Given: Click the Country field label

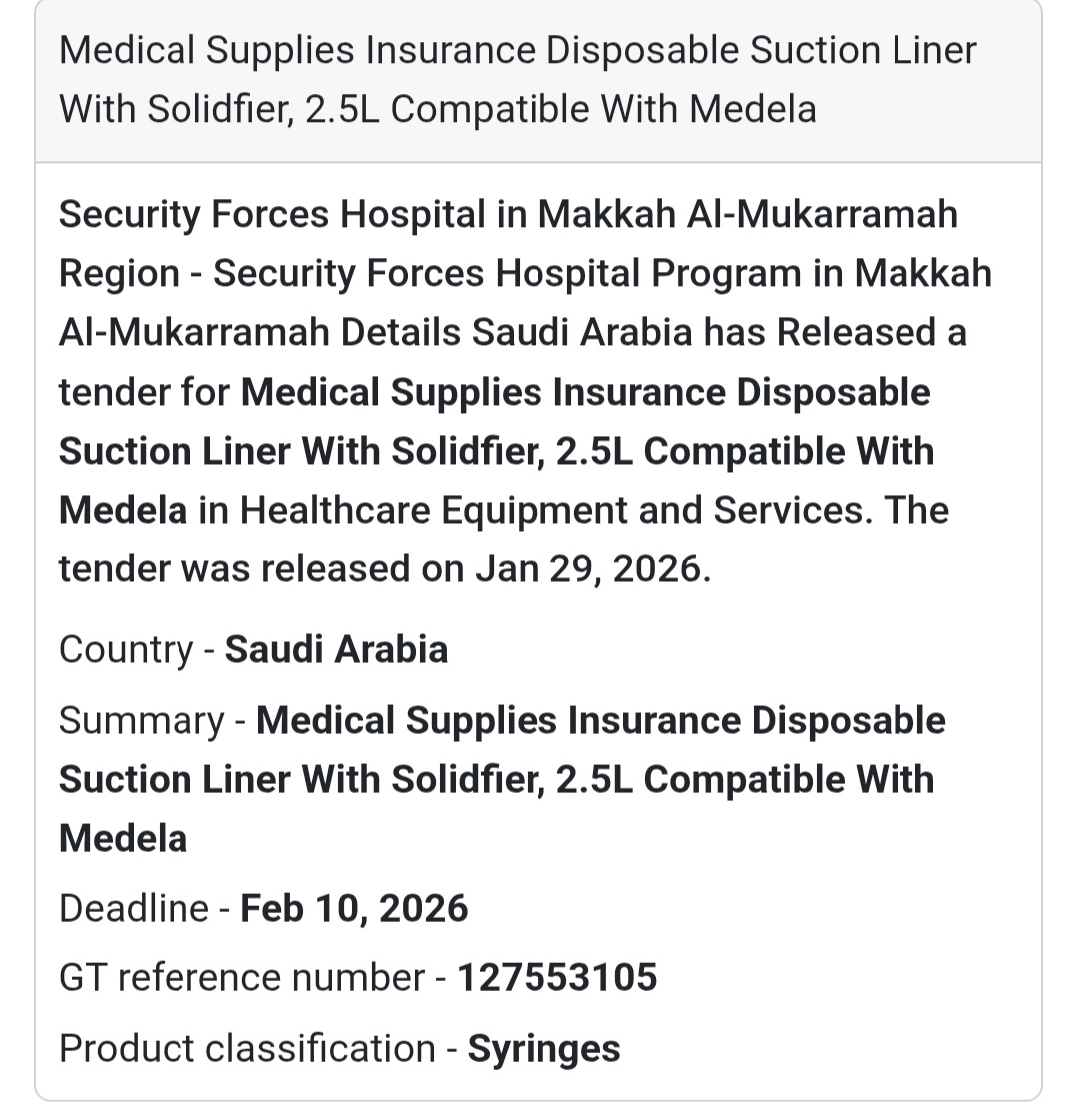Looking at the screenshot, I should coord(126,649).
